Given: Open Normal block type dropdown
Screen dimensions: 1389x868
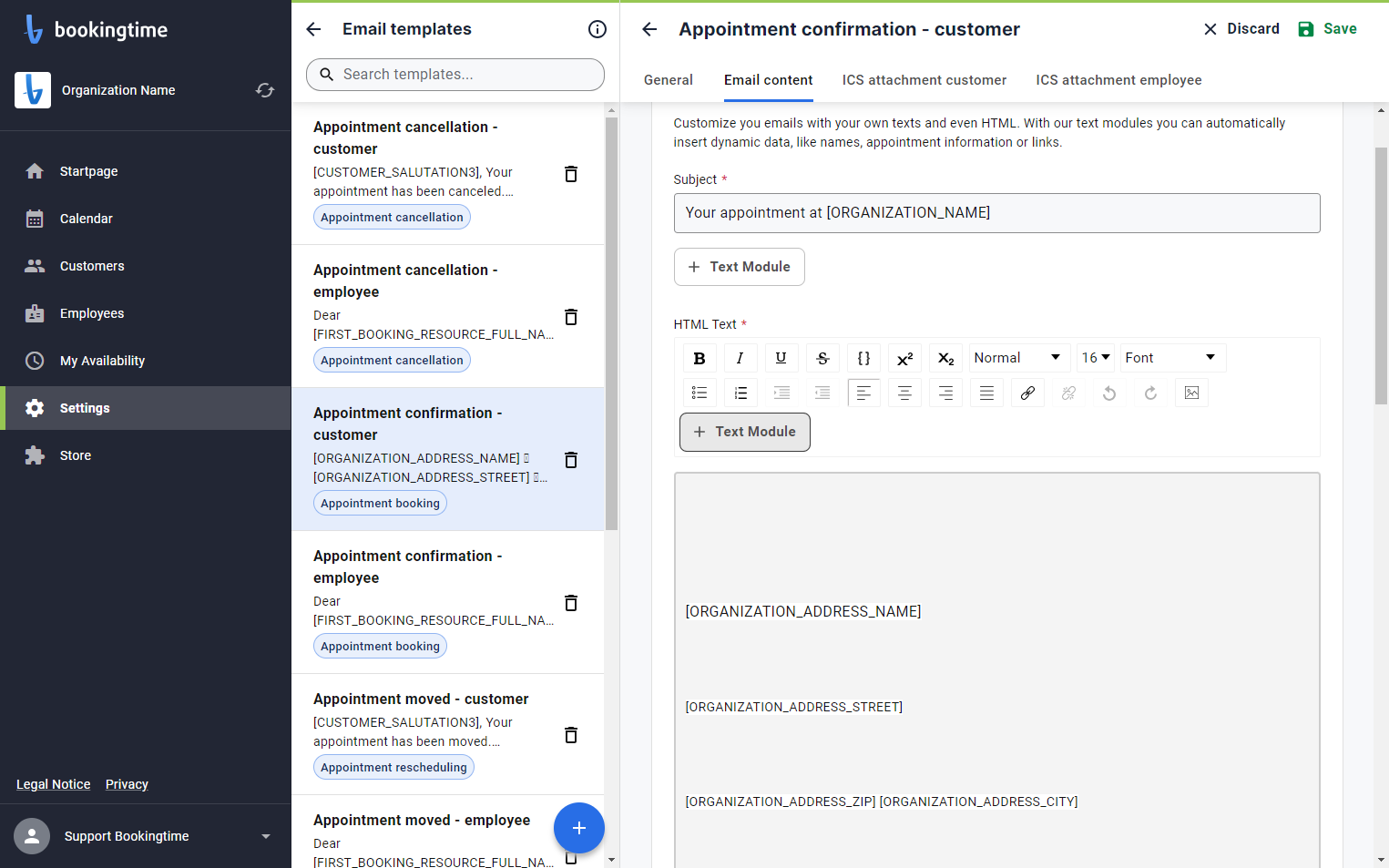Looking at the screenshot, I should (x=1017, y=358).
